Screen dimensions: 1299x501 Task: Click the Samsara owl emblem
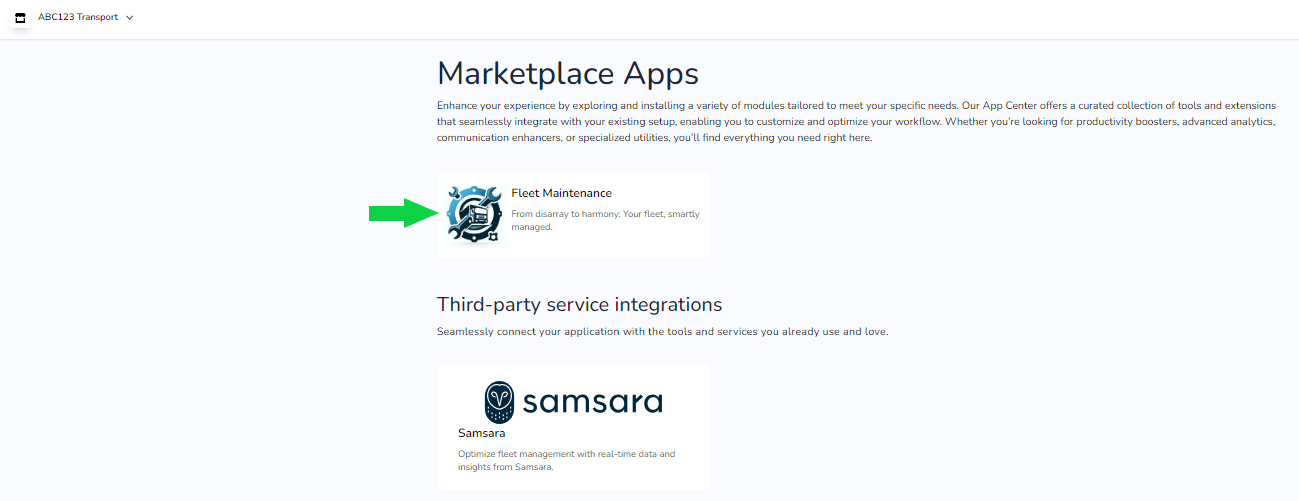coord(499,402)
